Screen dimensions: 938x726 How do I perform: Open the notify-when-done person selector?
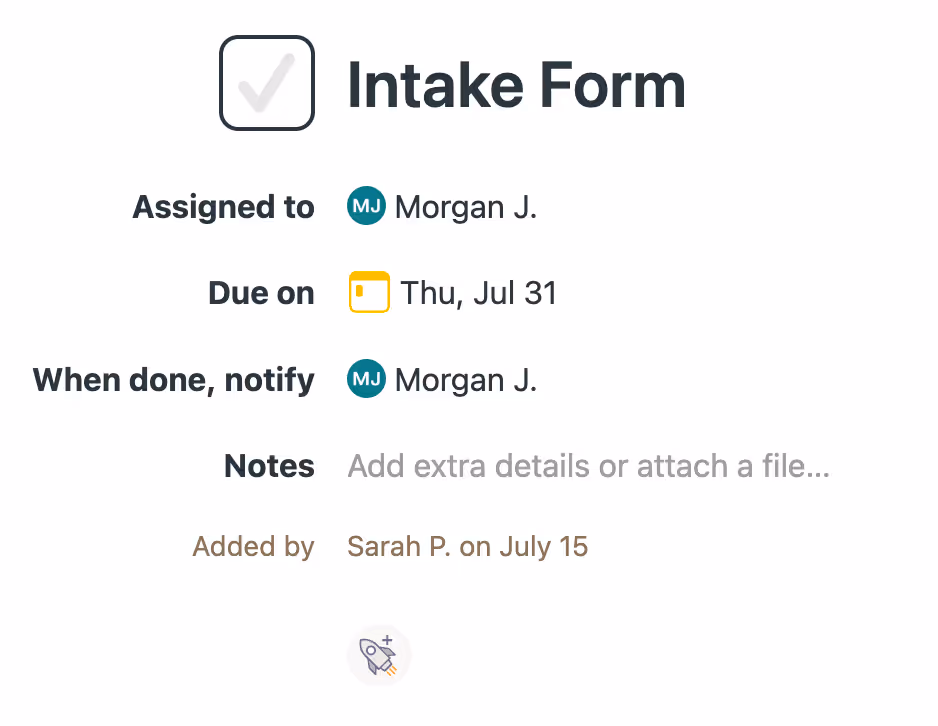pos(466,380)
